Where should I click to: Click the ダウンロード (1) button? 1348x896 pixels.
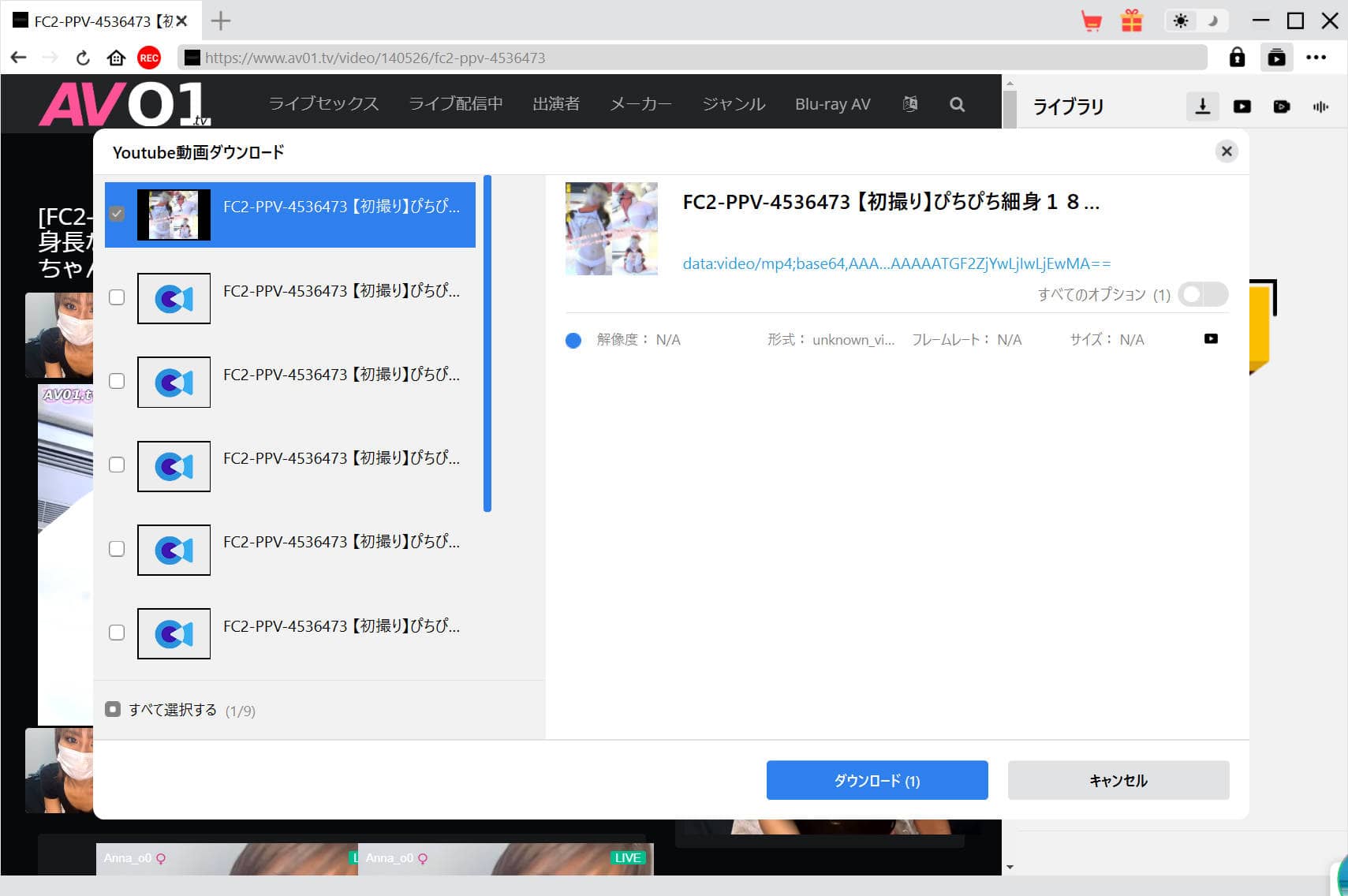coord(876,780)
